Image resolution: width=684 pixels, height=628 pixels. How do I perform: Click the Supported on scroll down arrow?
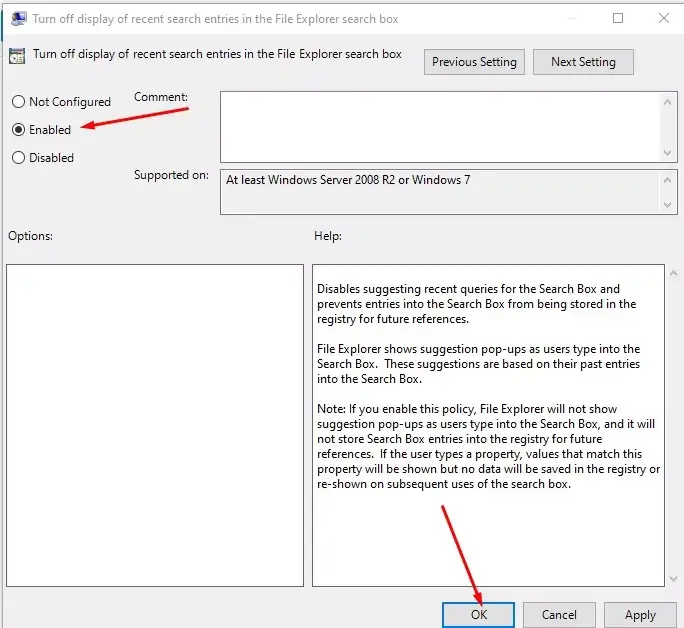click(667, 205)
